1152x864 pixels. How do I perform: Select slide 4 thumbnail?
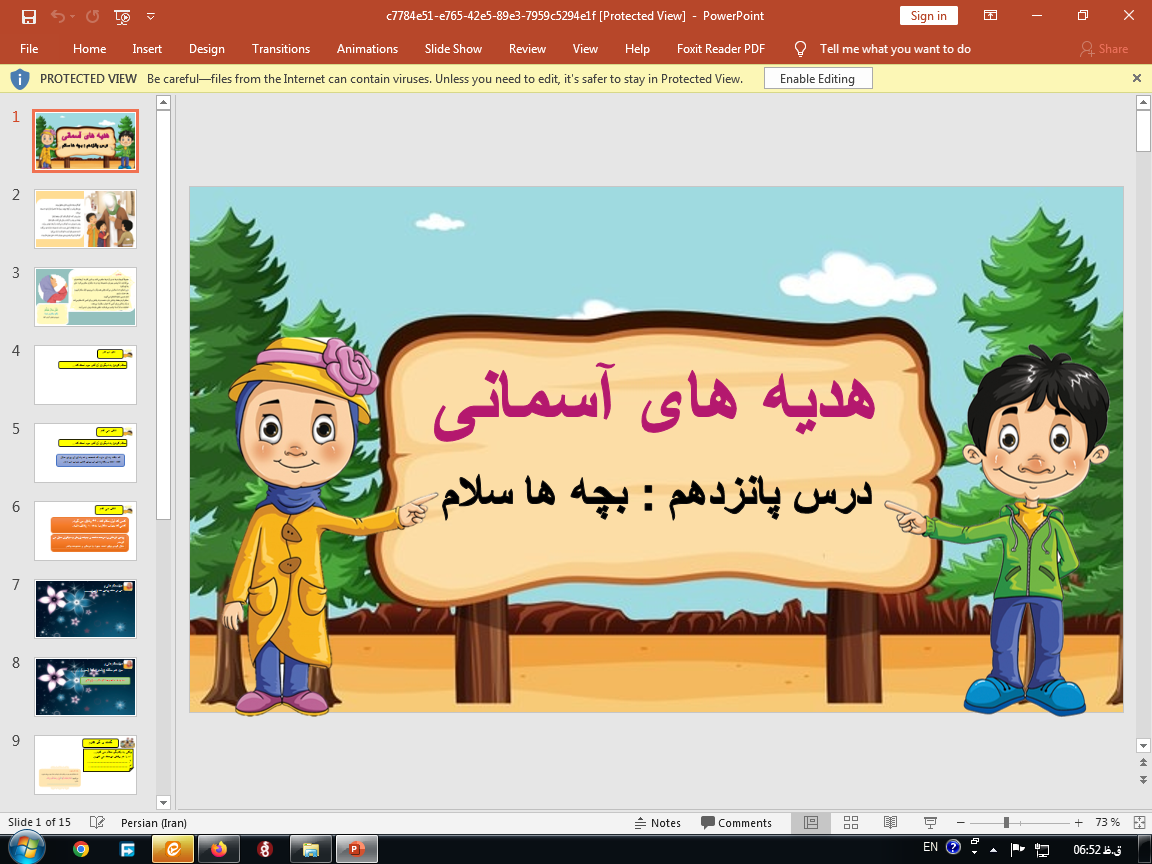tap(85, 375)
